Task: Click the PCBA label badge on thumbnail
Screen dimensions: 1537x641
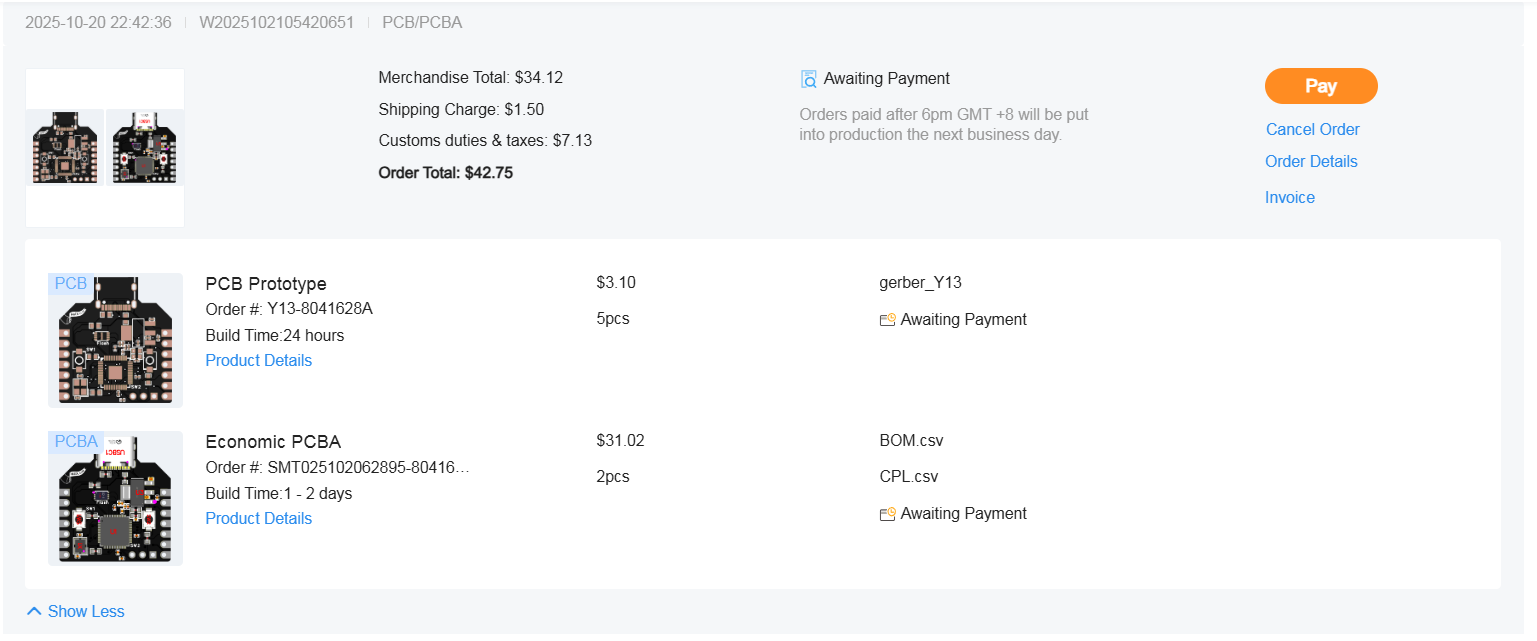Action: click(x=76, y=441)
